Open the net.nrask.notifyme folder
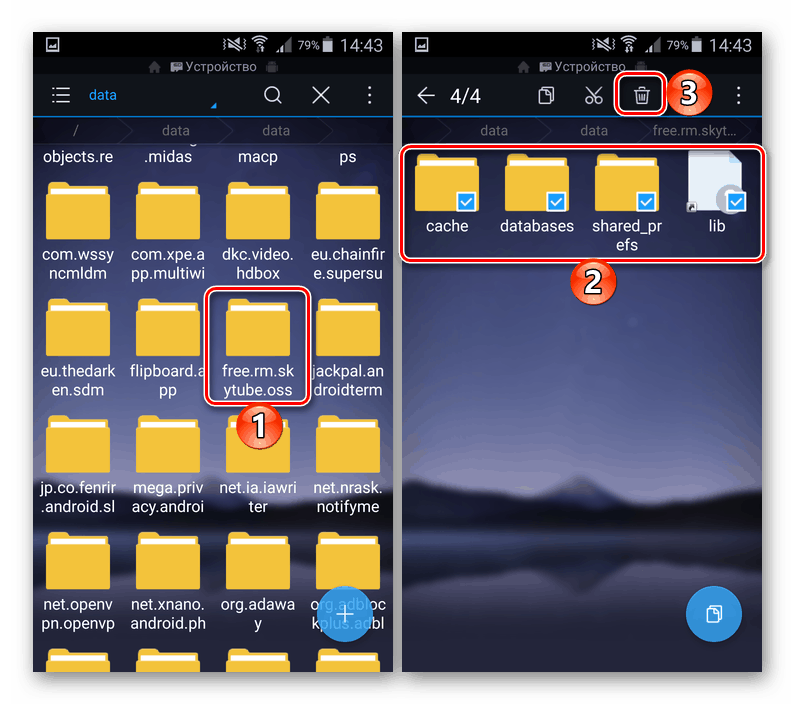 click(x=348, y=464)
